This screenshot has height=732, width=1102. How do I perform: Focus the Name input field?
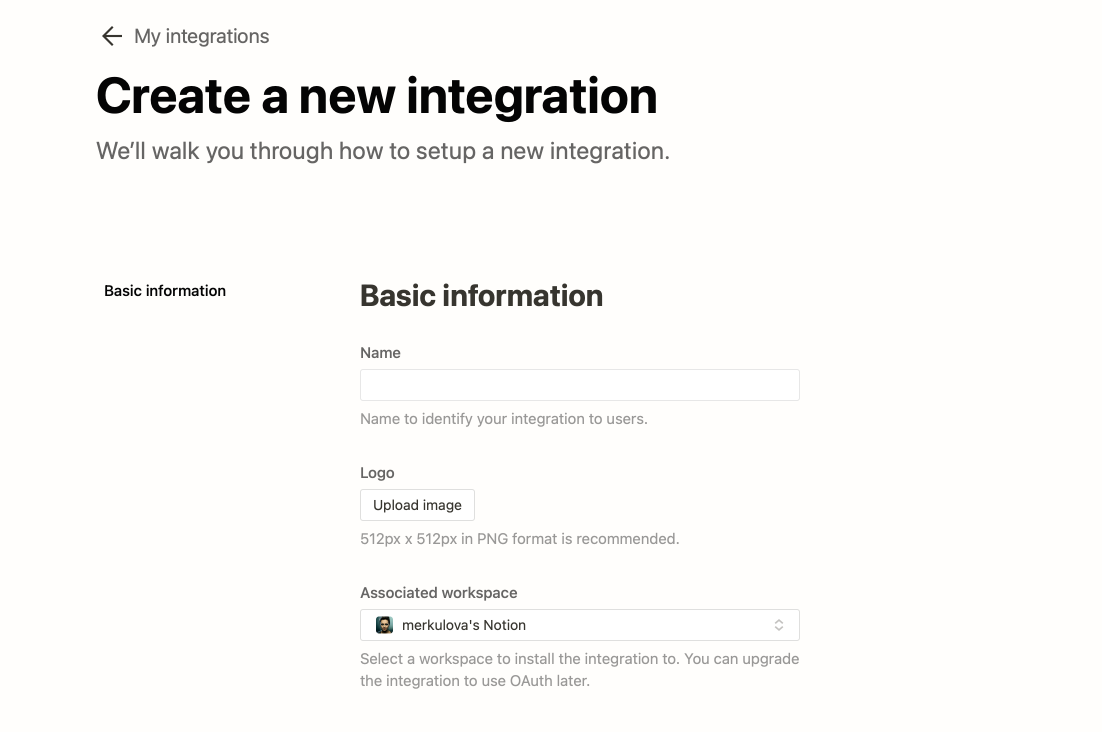pos(580,385)
